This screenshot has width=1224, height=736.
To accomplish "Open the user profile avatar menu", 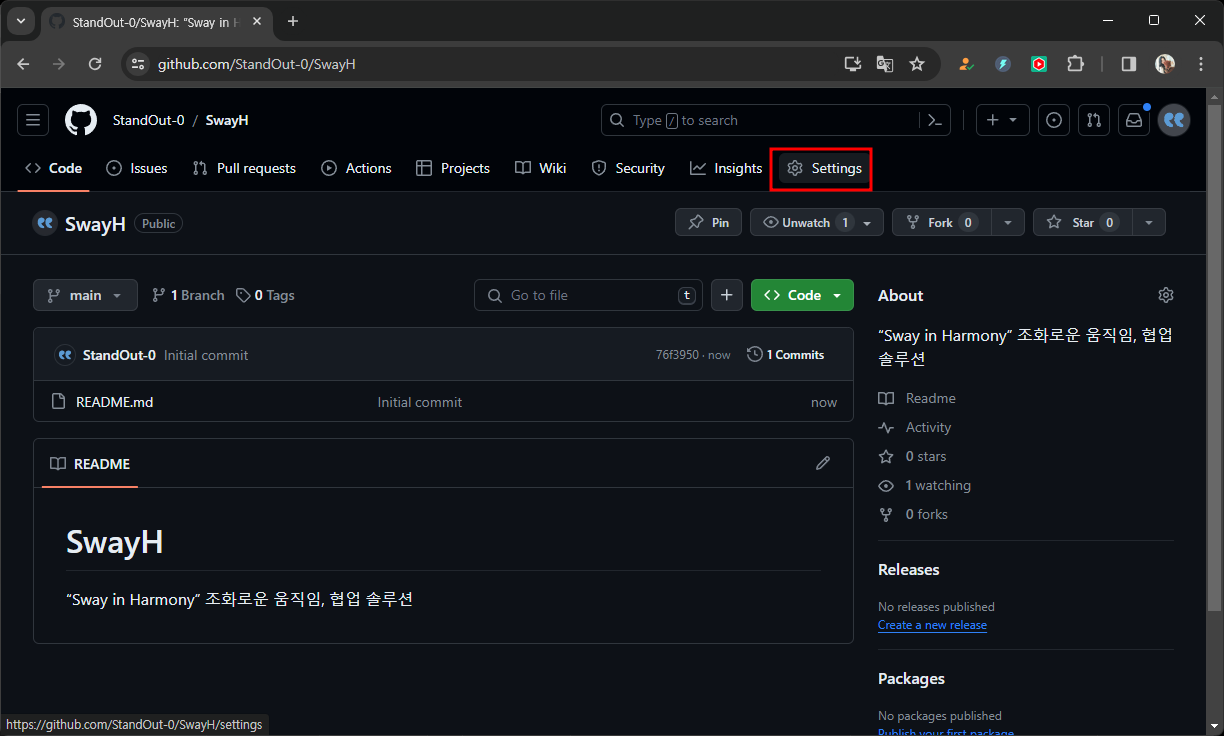I will 1174,120.
